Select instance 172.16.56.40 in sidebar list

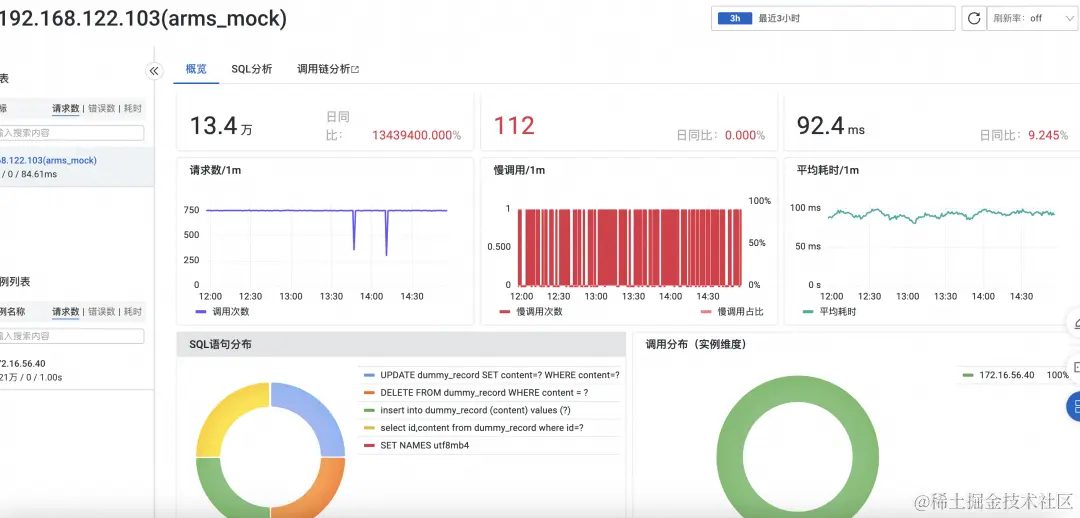pos(76,370)
